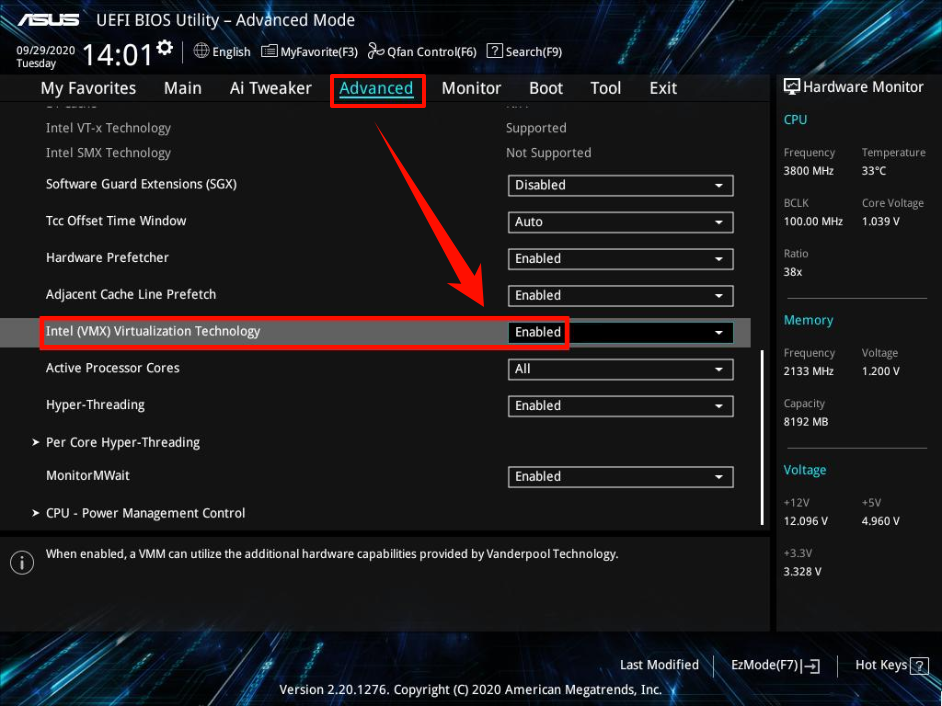Viewport: 942px width, 706px height.
Task: Open Tcc Offset Time Window dropdown
Action: [620, 222]
